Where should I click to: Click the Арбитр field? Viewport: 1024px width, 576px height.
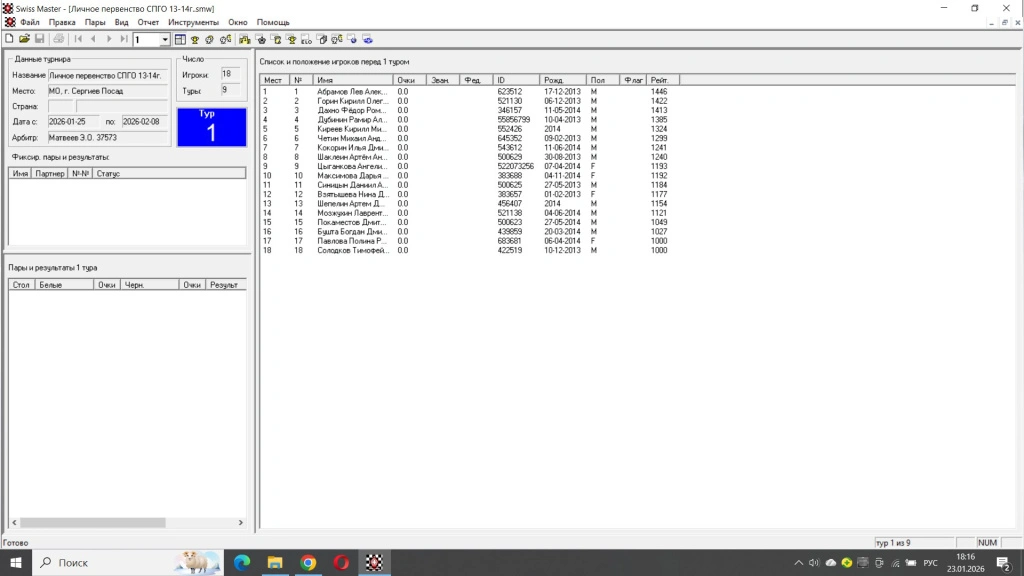pyautogui.click(x=108, y=137)
